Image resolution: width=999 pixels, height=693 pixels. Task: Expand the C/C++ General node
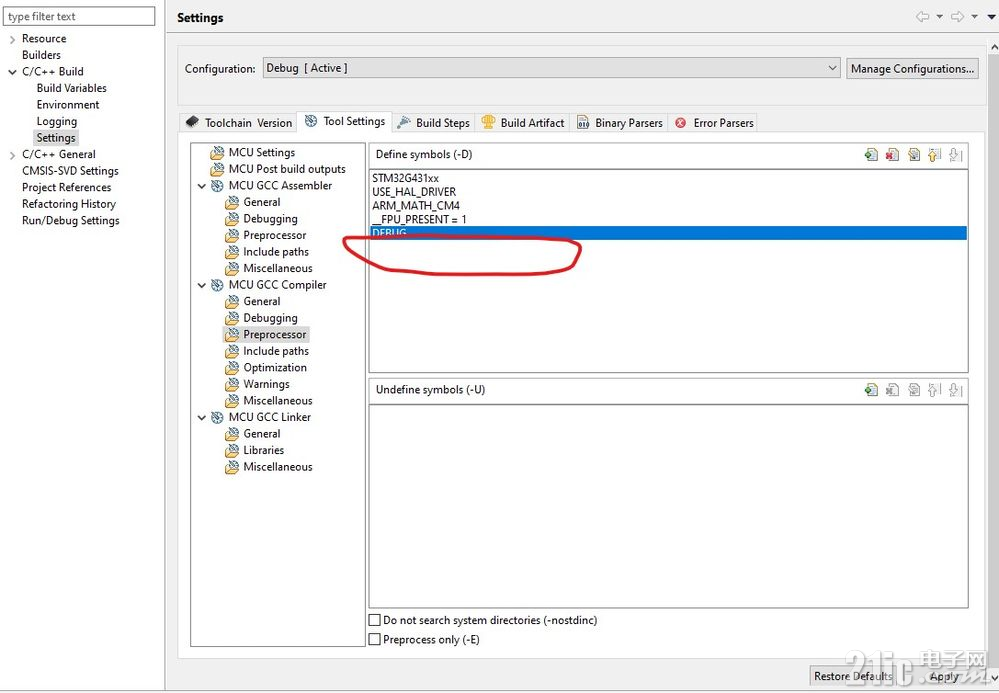click(x=12, y=155)
